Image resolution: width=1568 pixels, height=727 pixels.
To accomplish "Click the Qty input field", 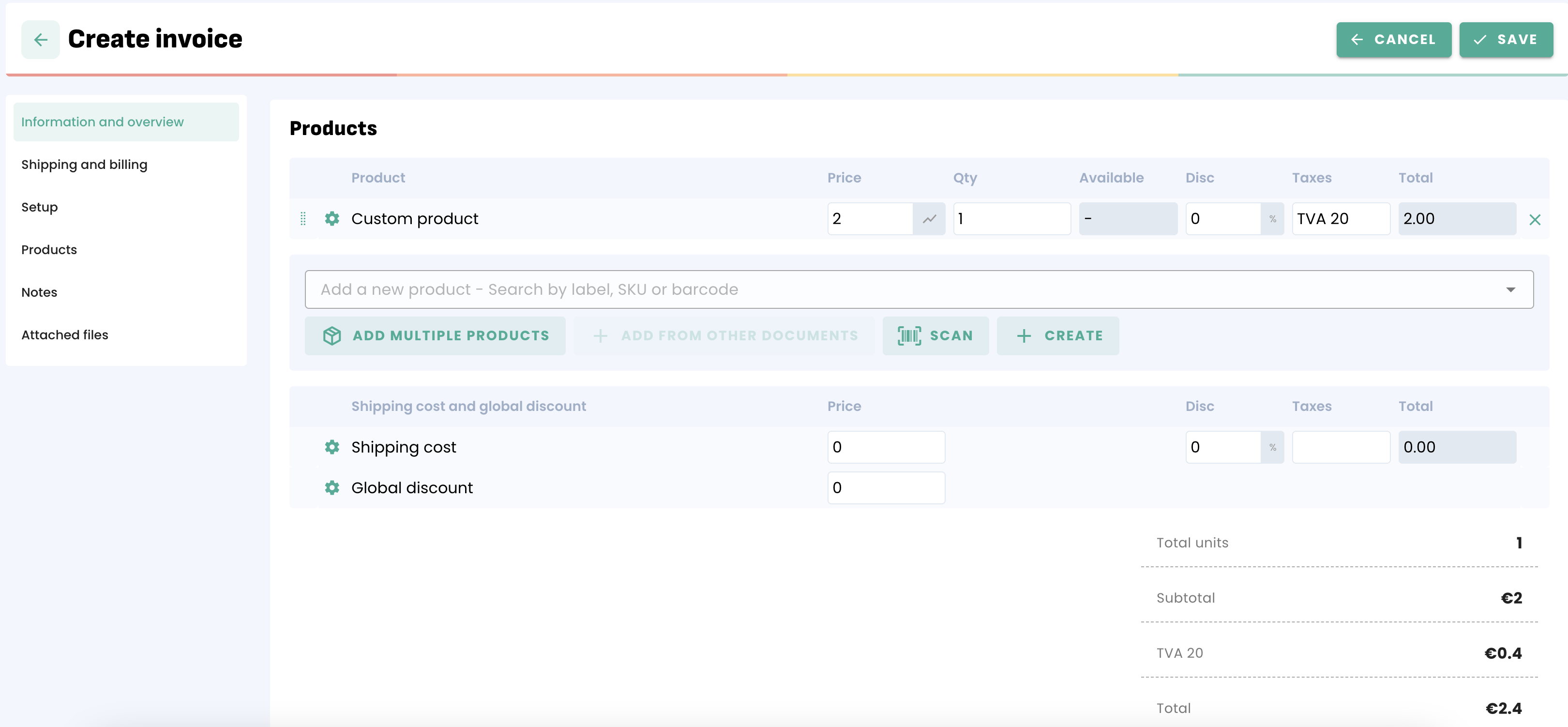I will tap(1011, 219).
